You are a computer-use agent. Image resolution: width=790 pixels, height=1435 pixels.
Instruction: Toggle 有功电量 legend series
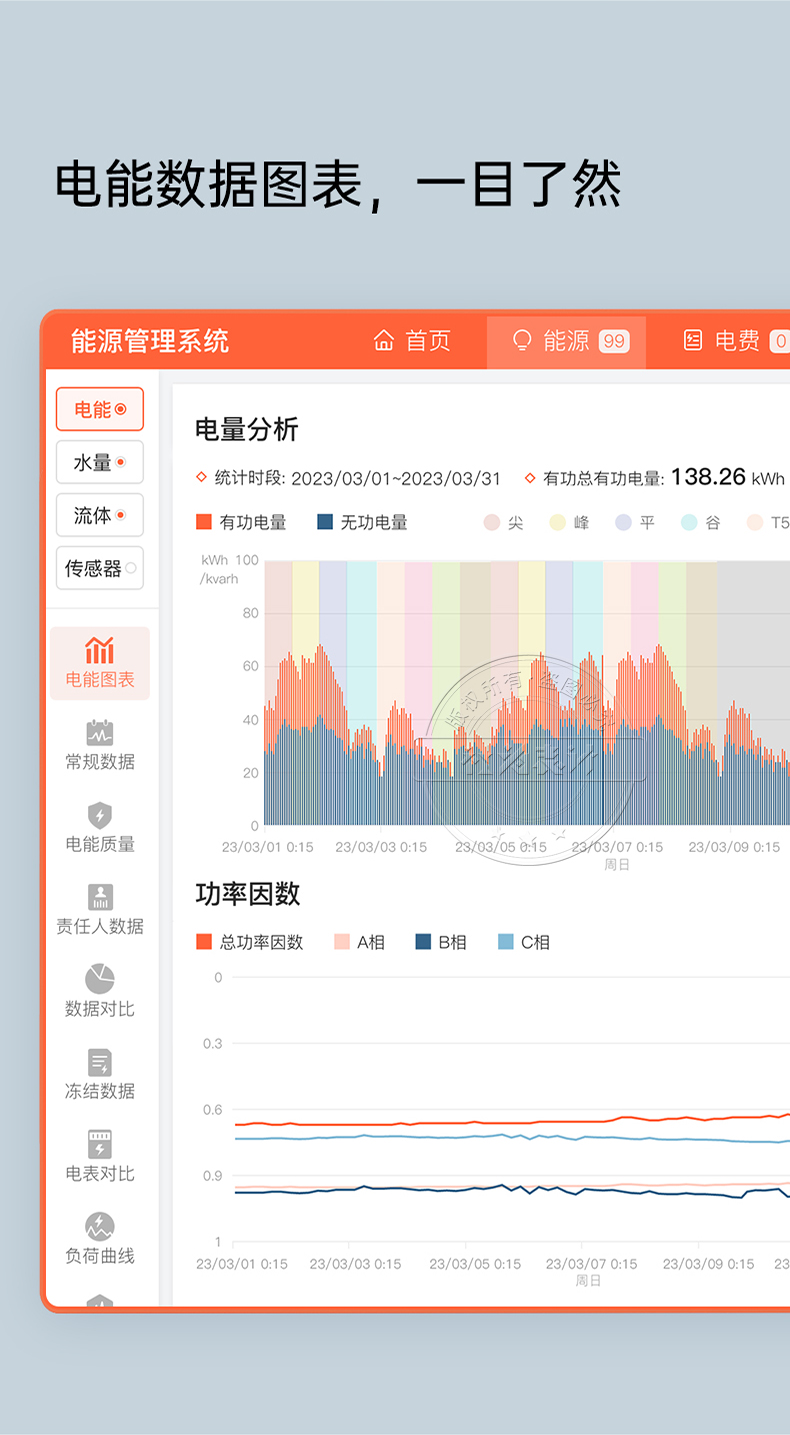coord(241,522)
